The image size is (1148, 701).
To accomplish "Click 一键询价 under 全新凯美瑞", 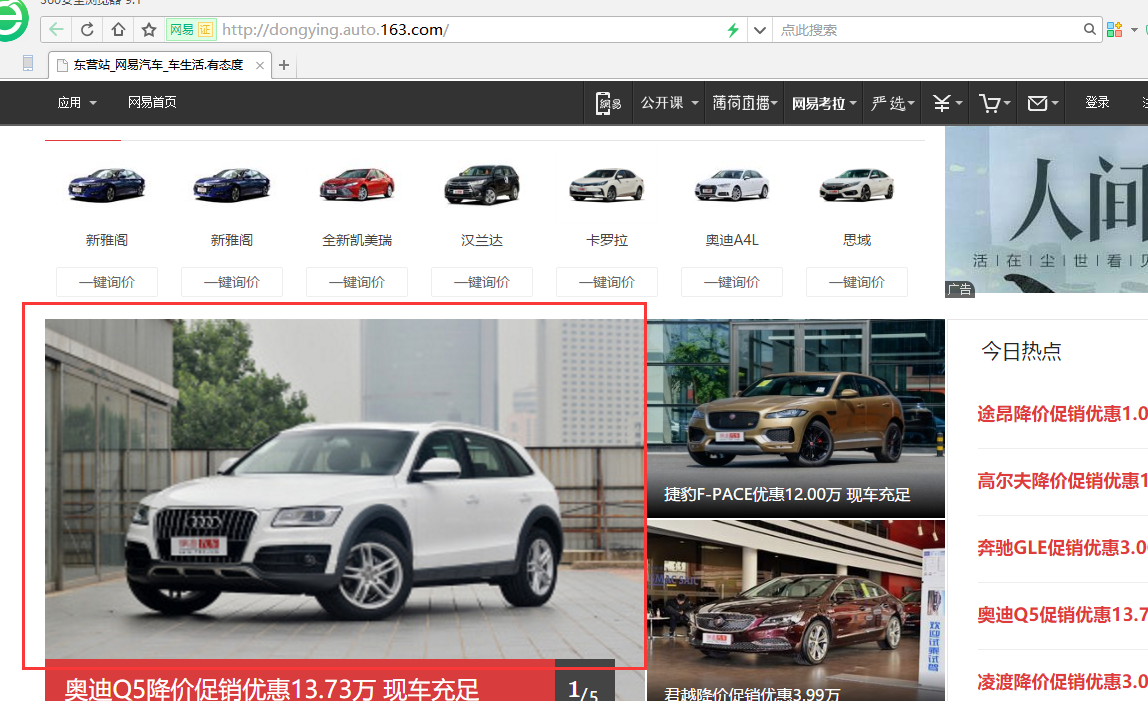I will pyautogui.click(x=357, y=282).
